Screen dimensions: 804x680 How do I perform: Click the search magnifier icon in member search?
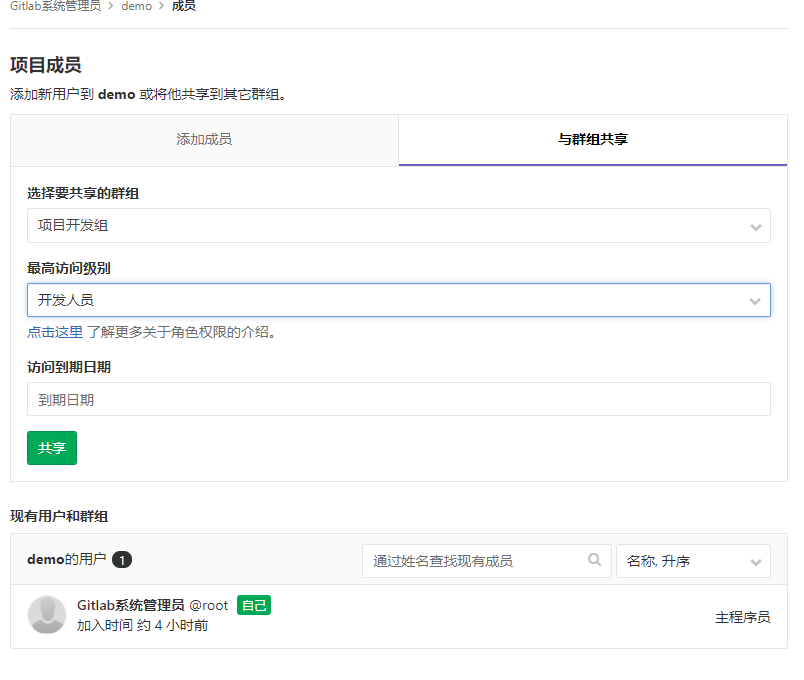coord(594,561)
